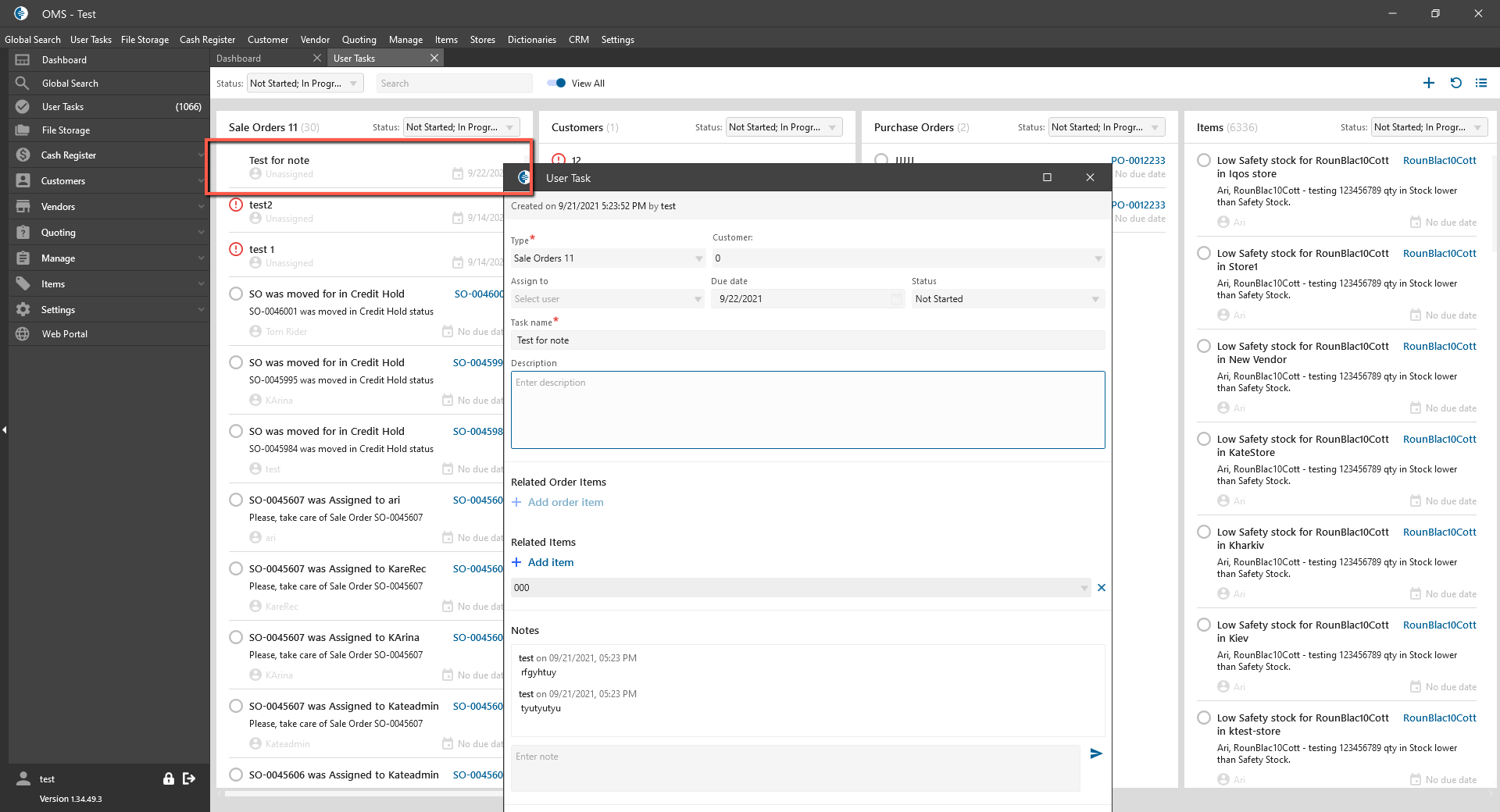The height and width of the screenshot is (812, 1500).
Task: Expand the Status dropdown showing Not Started
Action: (x=1007, y=299)
